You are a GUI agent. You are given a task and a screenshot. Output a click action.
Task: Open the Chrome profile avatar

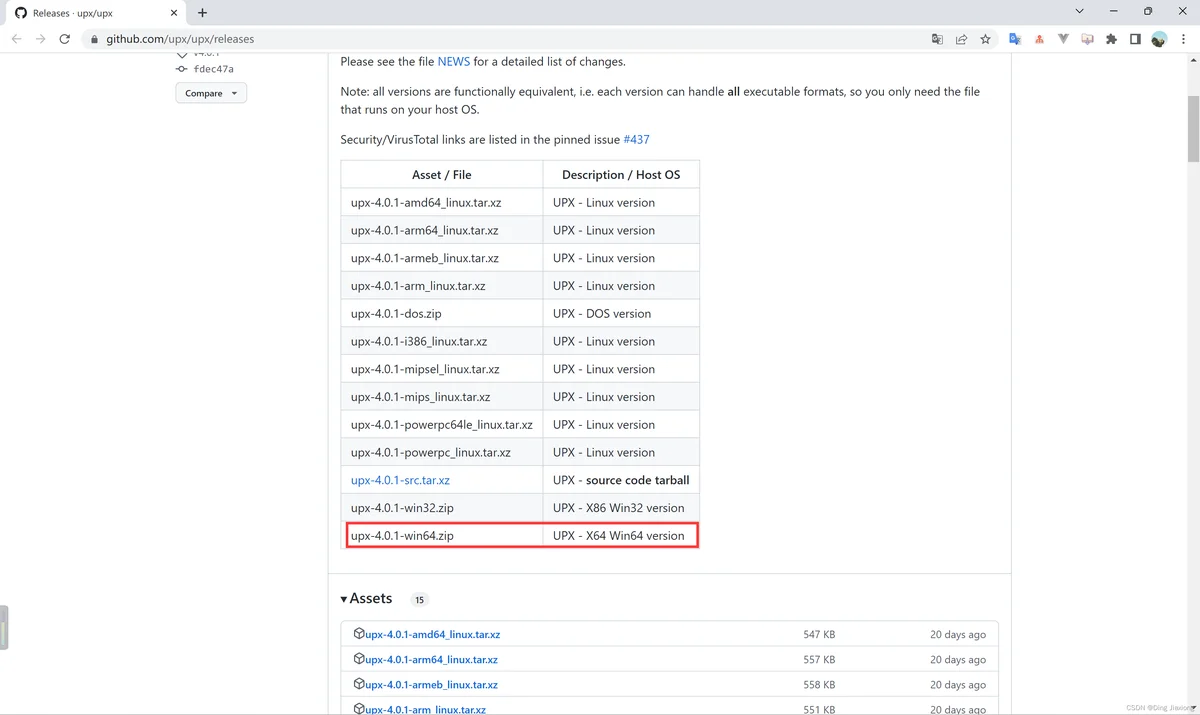click(1159, 39)
